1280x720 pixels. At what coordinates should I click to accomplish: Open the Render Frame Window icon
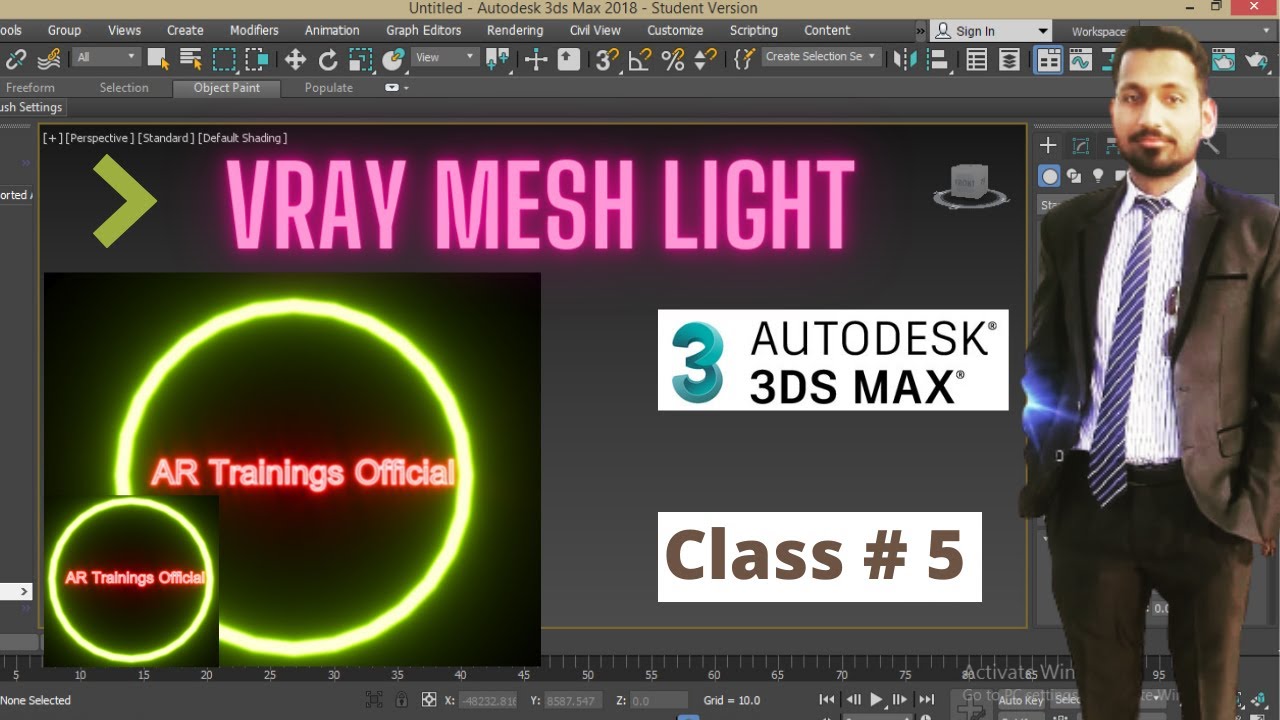coord(1224,60)
